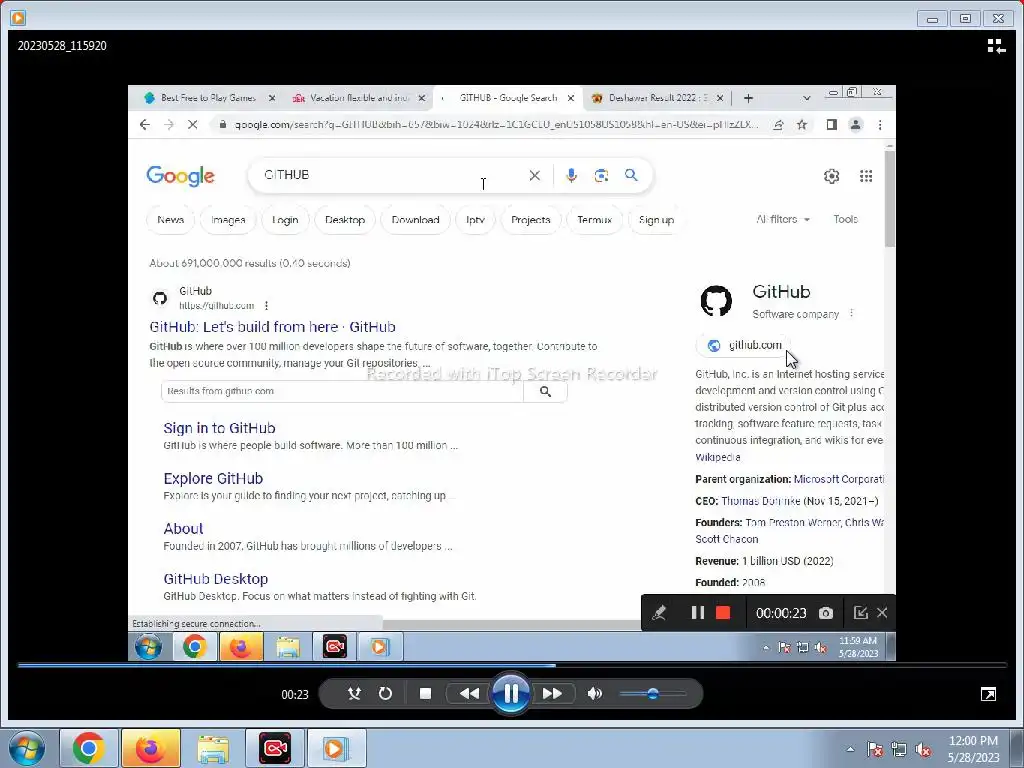Mute the media player sound
Viewport: 1024px width, 768px height.
click(594, 694)
